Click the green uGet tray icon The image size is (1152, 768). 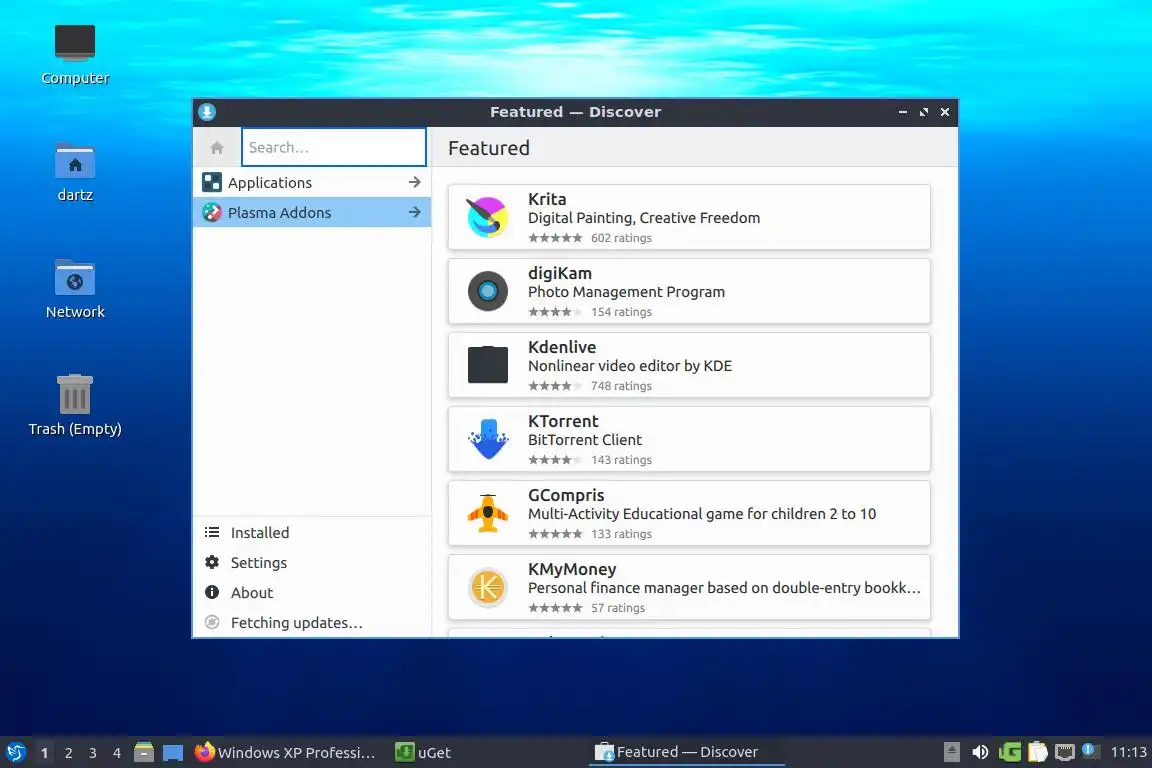click(x=1009, y=752)
